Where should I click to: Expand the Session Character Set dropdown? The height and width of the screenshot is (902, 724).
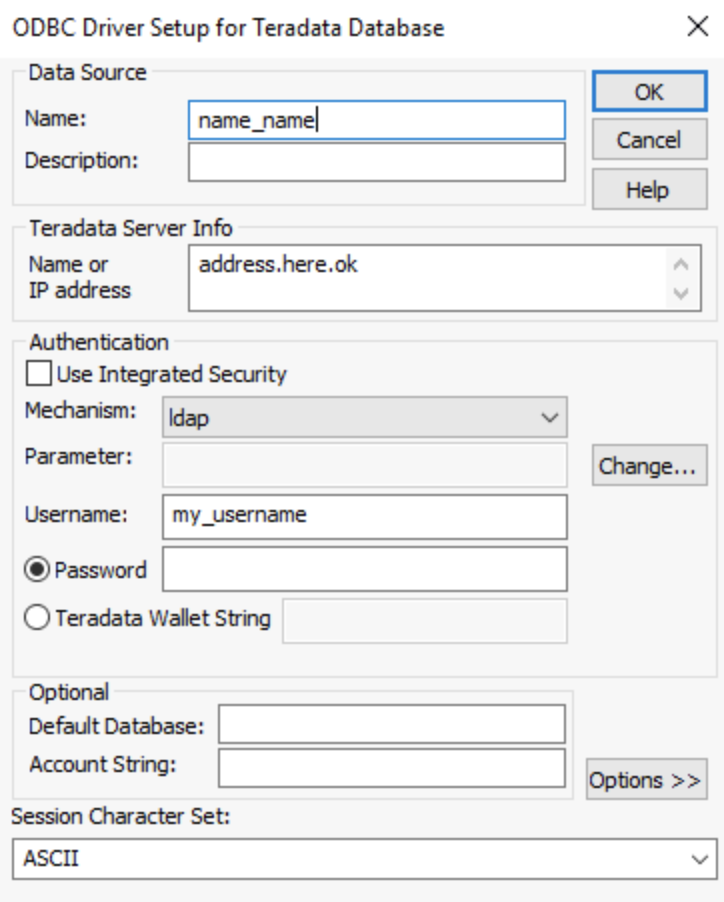point(364,858)
